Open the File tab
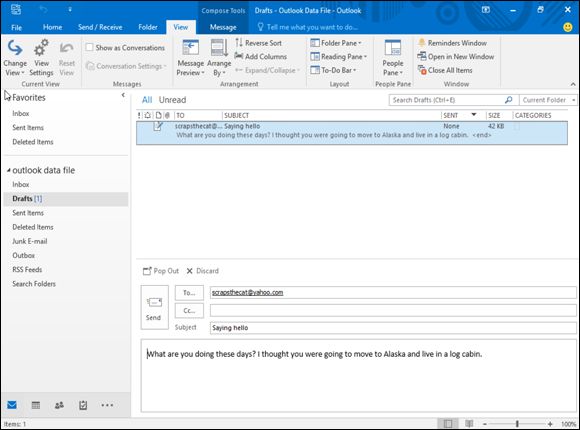 tap(16, 27)
